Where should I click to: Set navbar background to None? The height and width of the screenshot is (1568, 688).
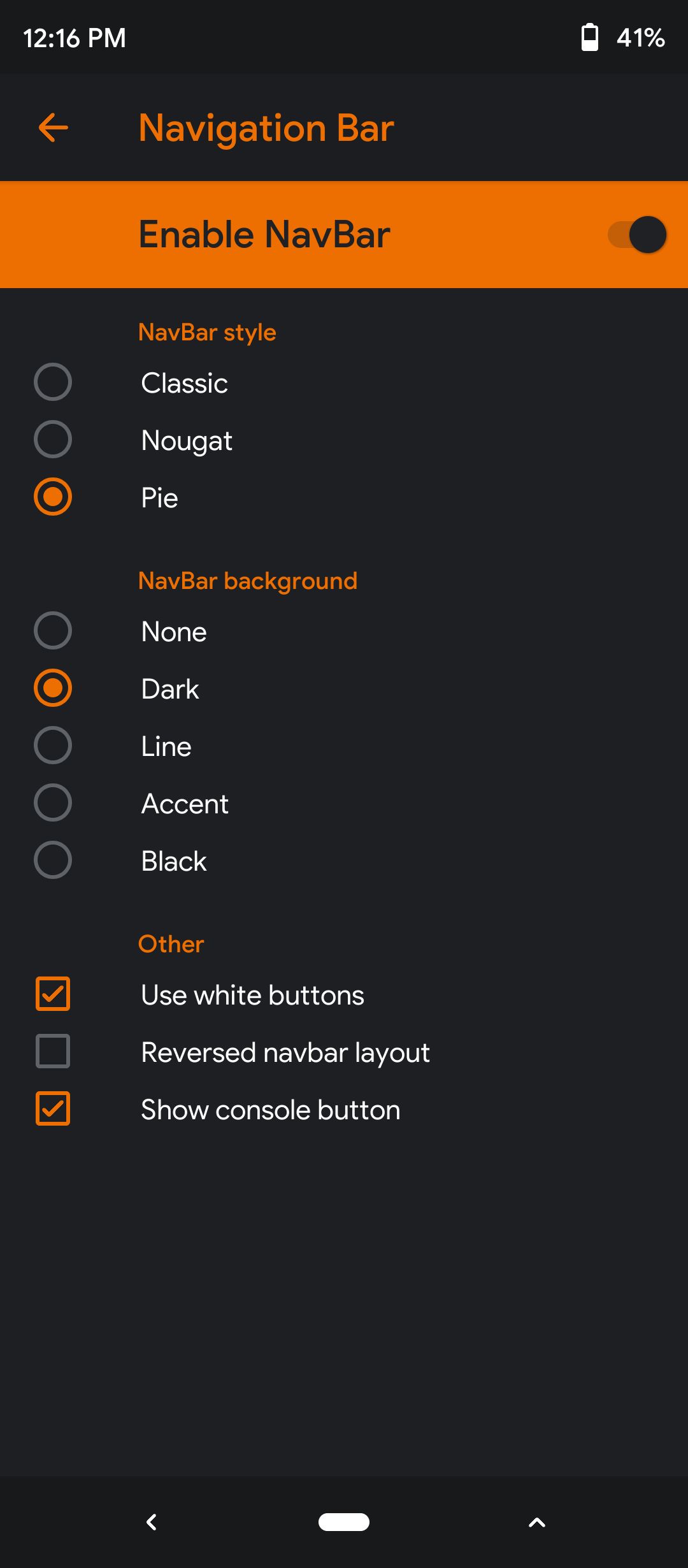pos(53,631)
